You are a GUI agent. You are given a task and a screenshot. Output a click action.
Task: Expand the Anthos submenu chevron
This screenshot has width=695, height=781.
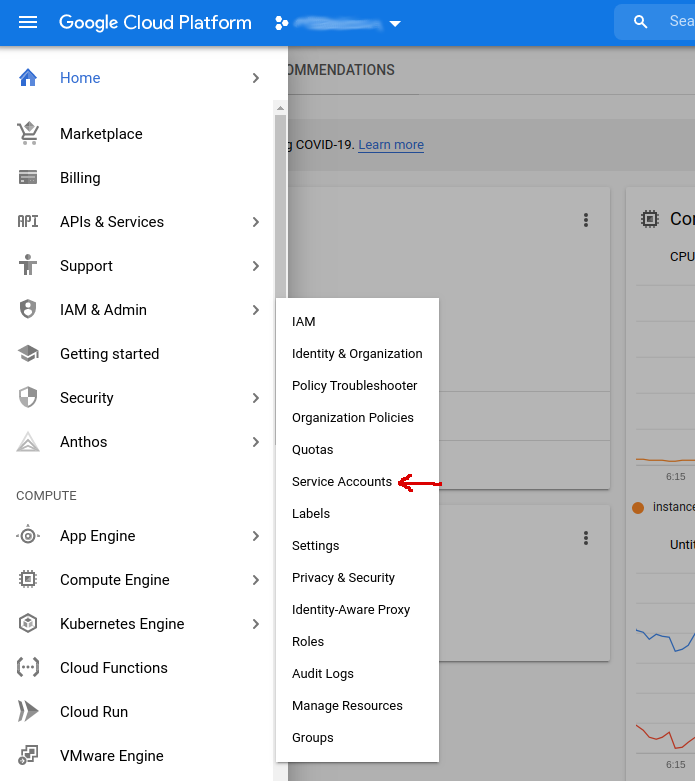click(x=256, y=442)
